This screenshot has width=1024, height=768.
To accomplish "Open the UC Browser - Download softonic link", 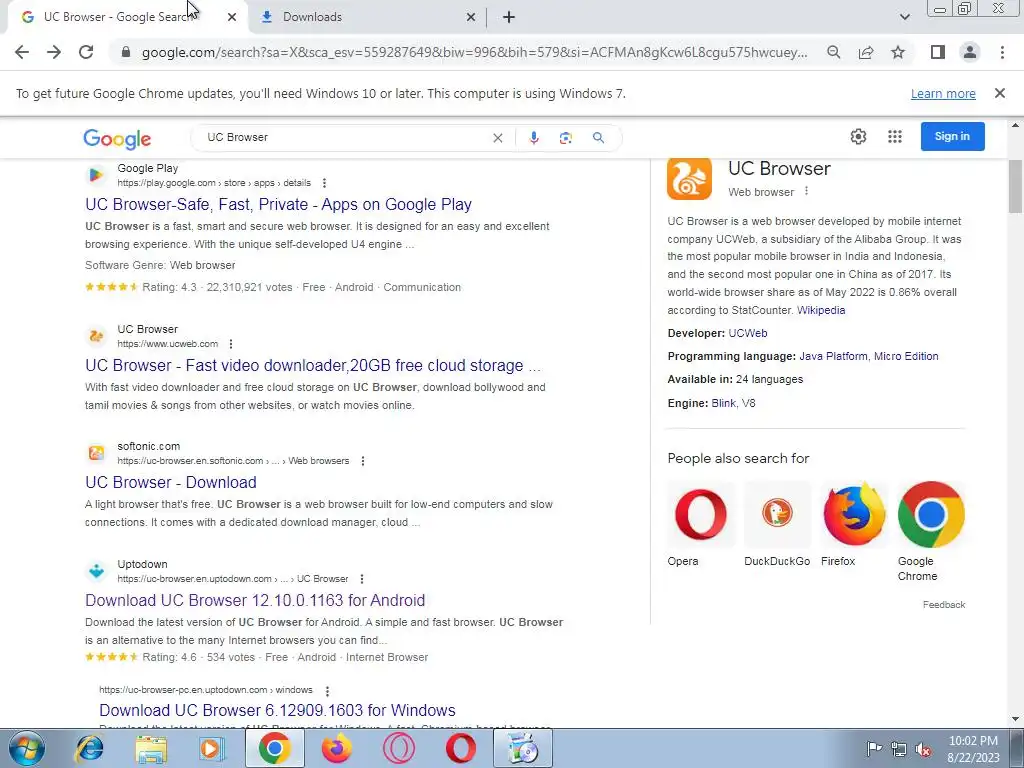I will point(170,483).
